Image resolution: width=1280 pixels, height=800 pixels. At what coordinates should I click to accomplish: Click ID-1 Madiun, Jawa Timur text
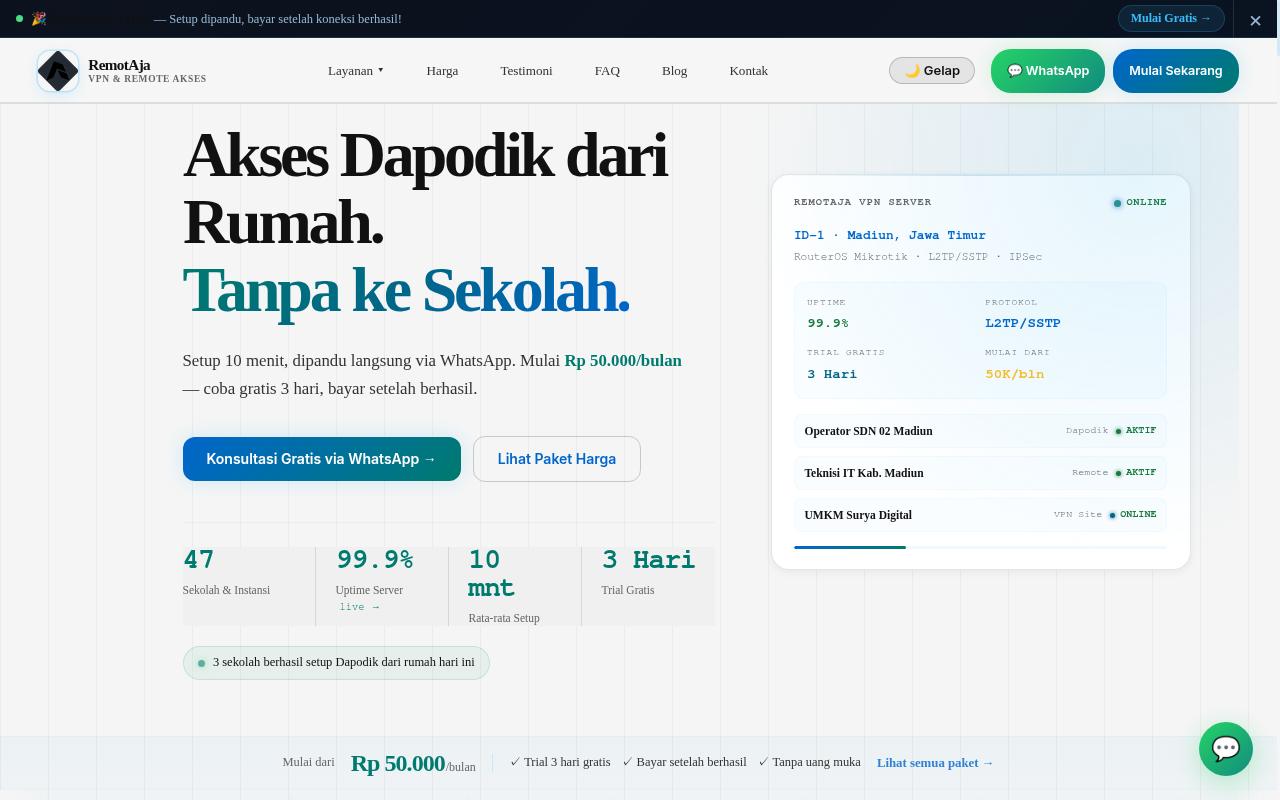(x=890, y=235)
